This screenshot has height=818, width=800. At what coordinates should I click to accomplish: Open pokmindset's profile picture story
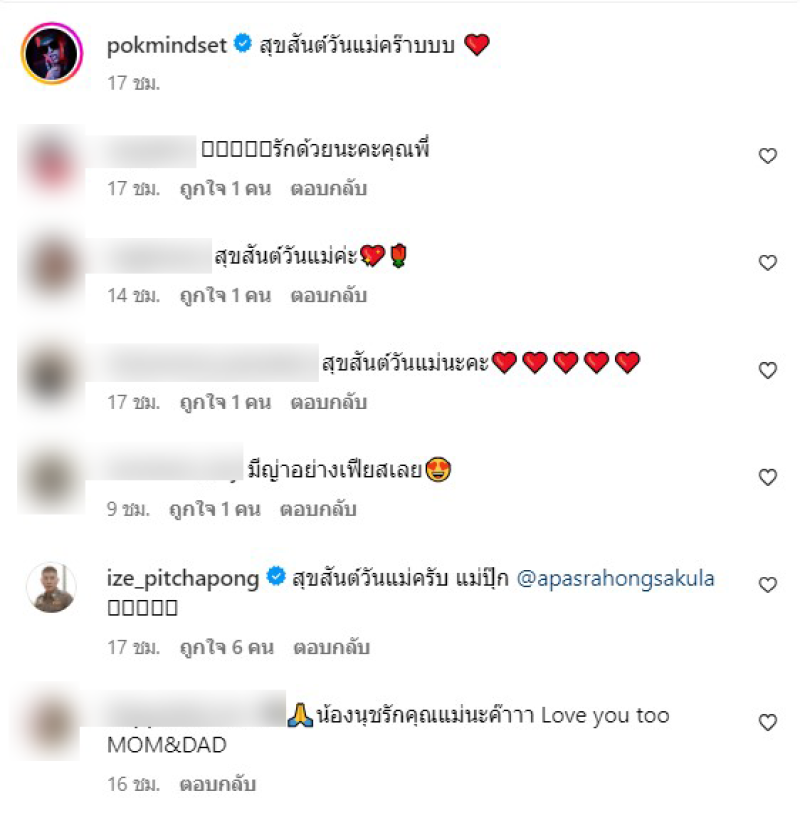(52, 53)
